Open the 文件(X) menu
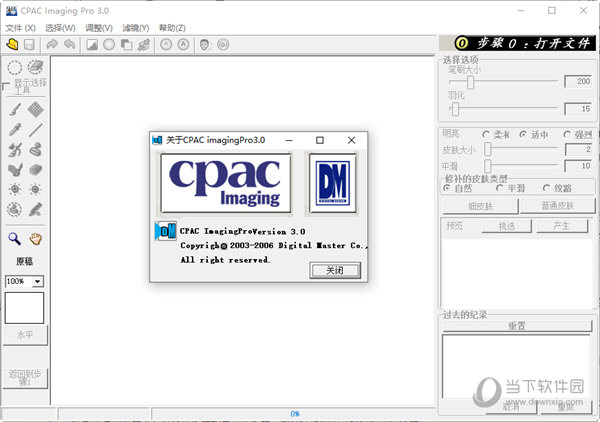 coord(20,28)
